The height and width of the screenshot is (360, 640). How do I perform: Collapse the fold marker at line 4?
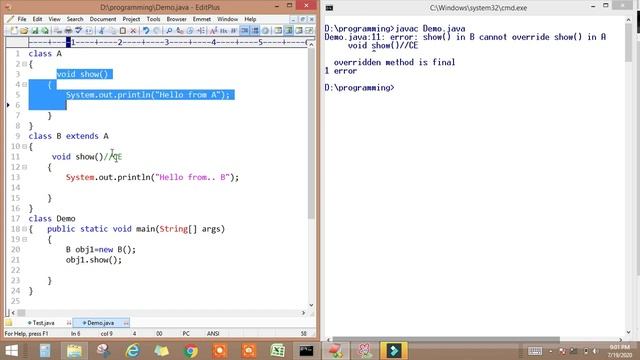24,84
